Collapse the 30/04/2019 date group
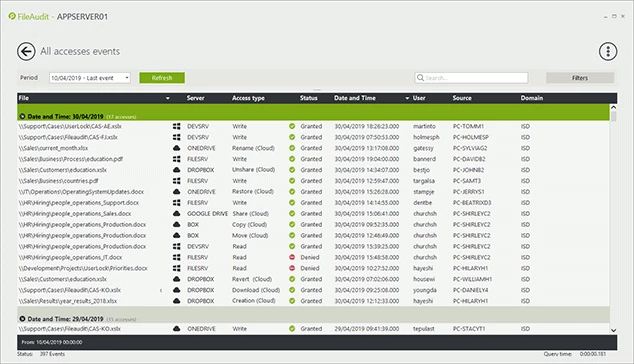 tap(22, 116)
